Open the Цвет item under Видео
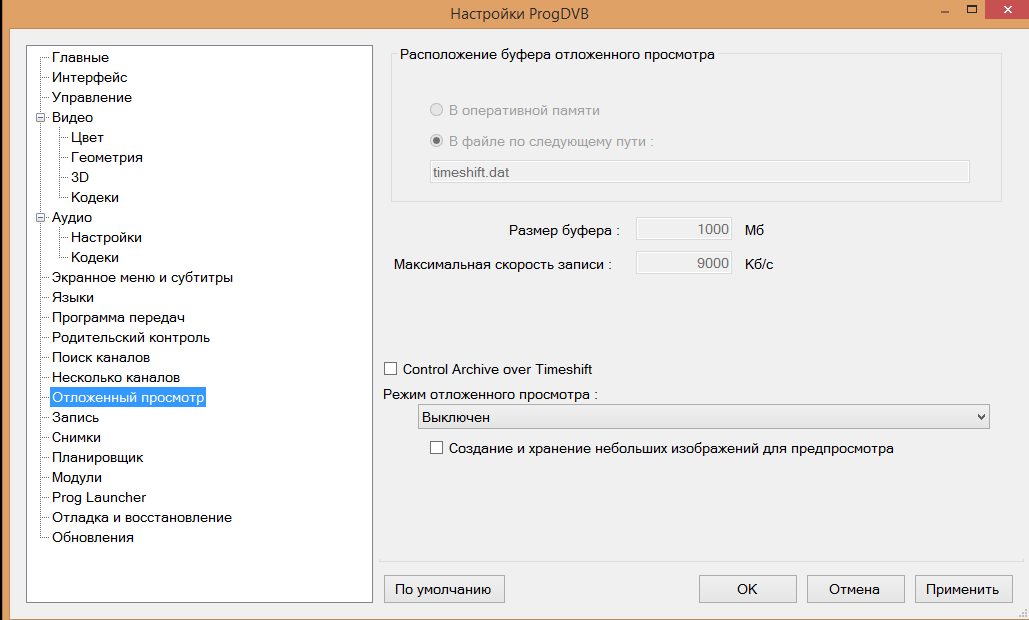The height and width of the screenshot is (620, 1029). (87, 138)
